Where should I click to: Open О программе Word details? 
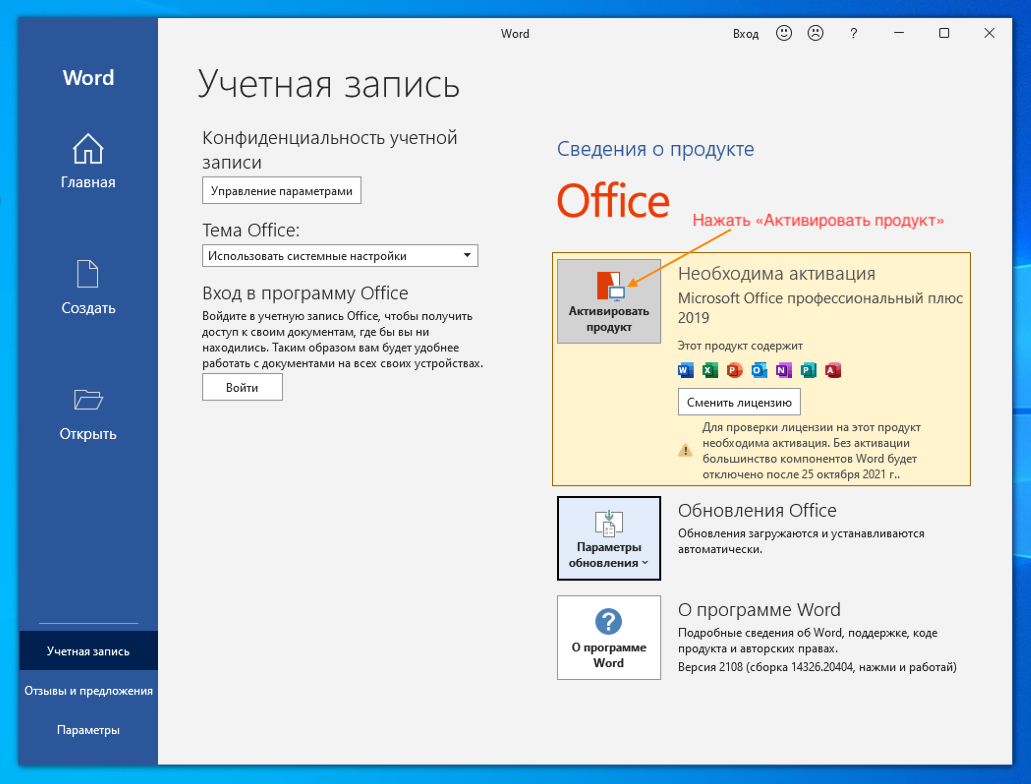tap(609, 637)
